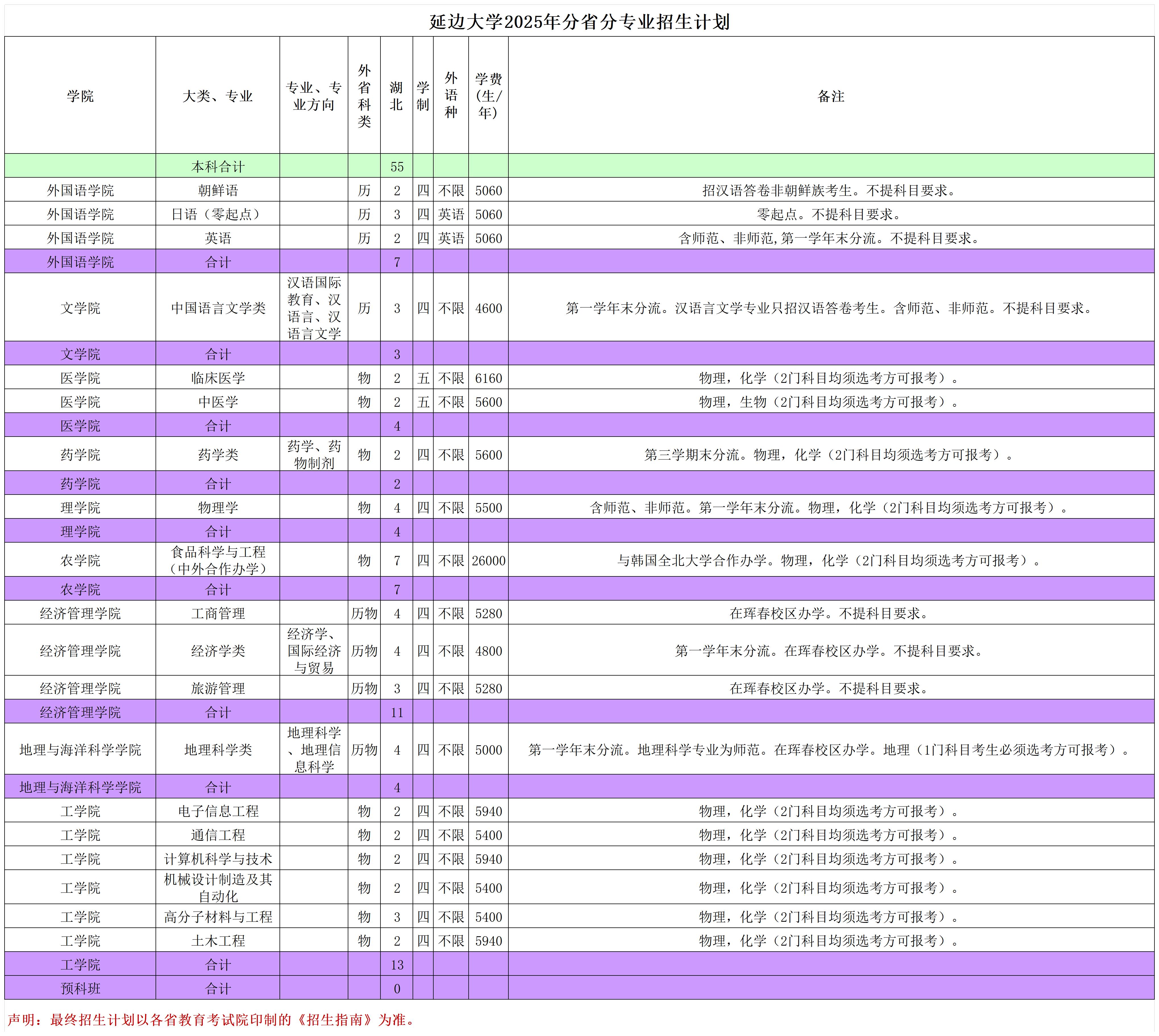Viewport: 1159px width, 1036px height.
Task: Click the title 延边大学2025年分省分专业招生计划
Action: [579, 22]
